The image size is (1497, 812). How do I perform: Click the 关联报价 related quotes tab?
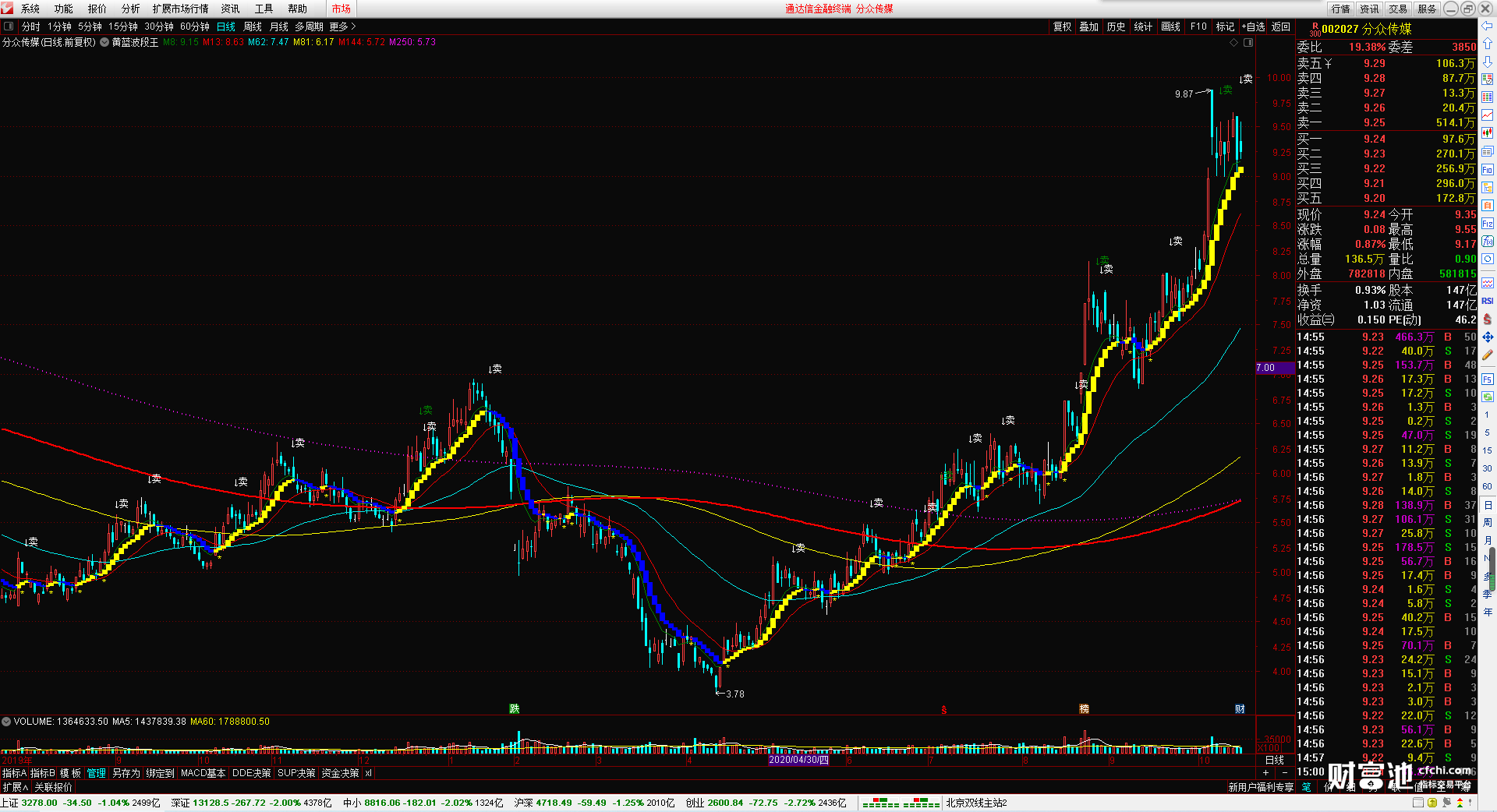point(54,787)
